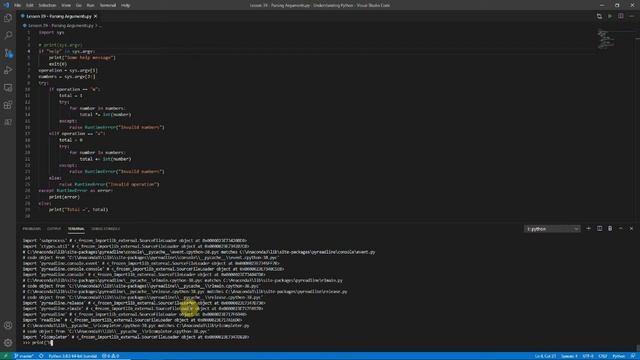Click the 'exit(0)' code line

pyautogui.click(x=58, y=64)
